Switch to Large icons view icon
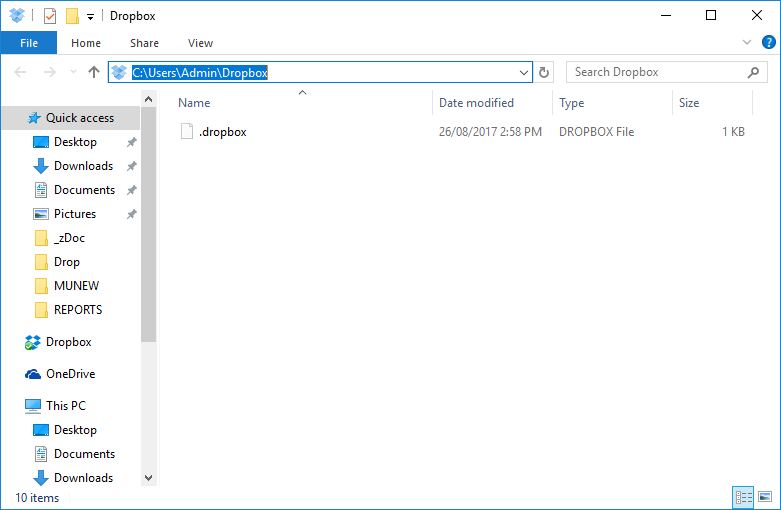This screenshot has height=510, width=781. [x=765, y=497]
